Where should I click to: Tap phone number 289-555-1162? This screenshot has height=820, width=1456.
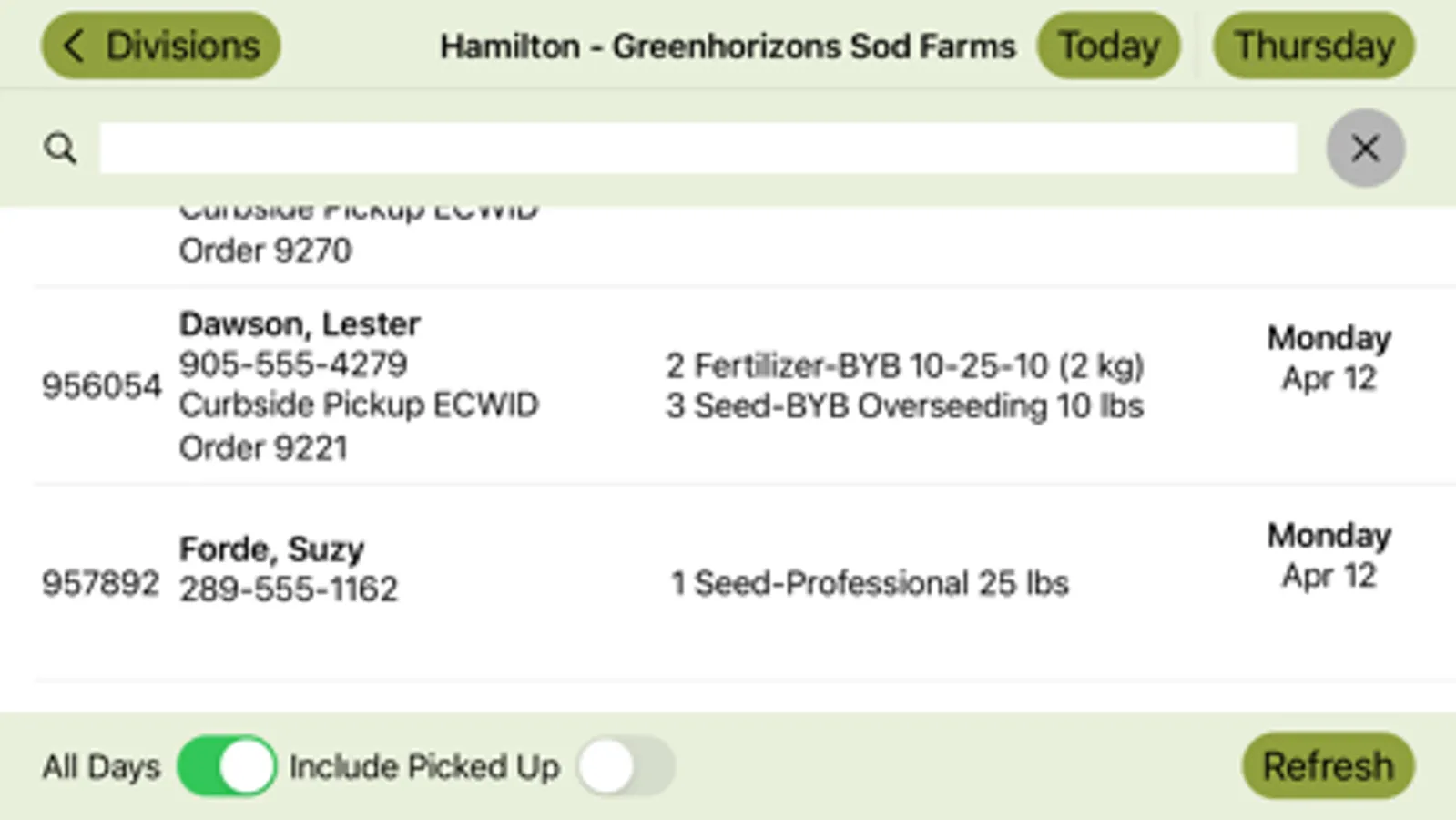tap(289, 589)
